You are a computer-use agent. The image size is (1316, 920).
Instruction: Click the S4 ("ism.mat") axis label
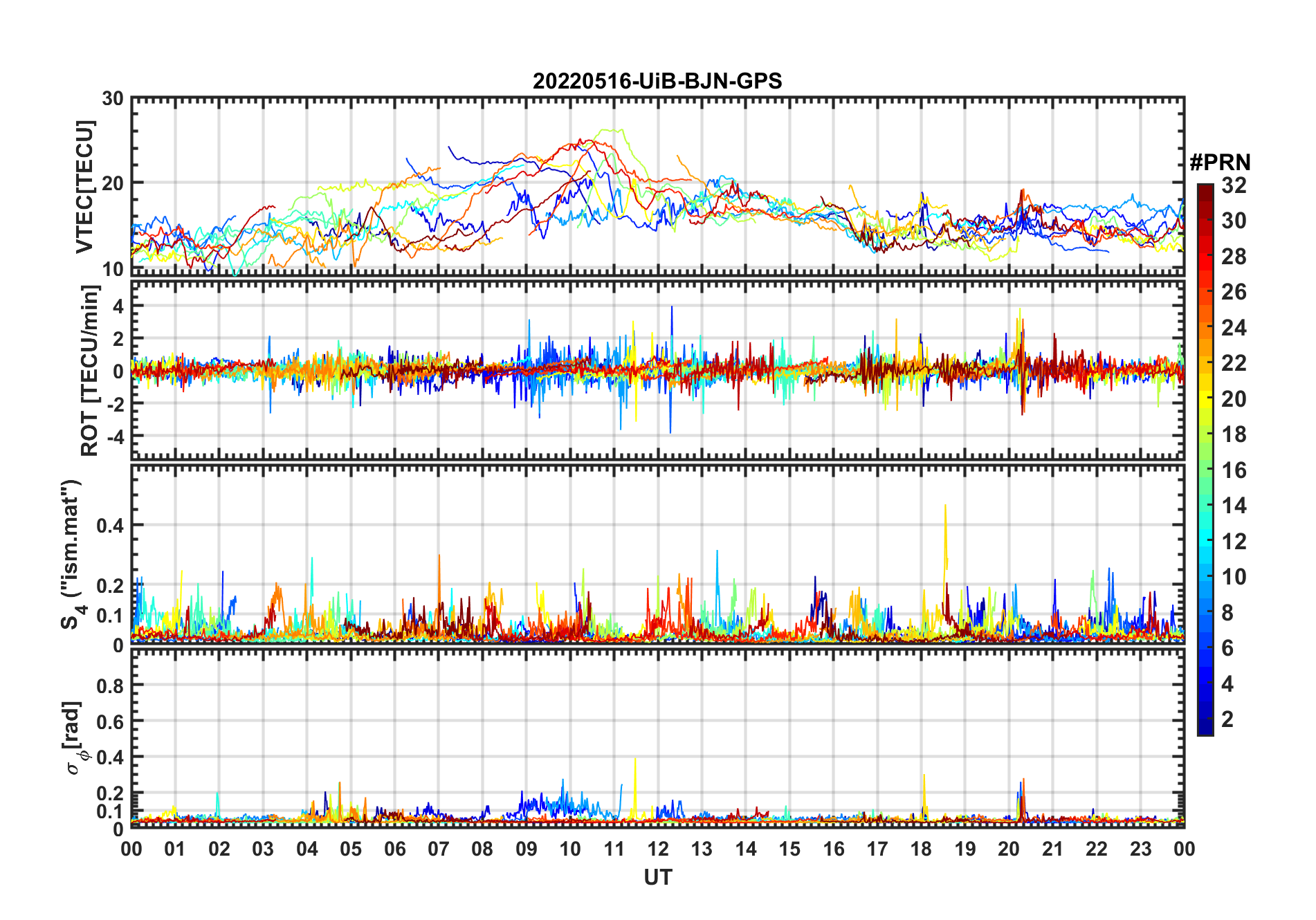[72, 555]
